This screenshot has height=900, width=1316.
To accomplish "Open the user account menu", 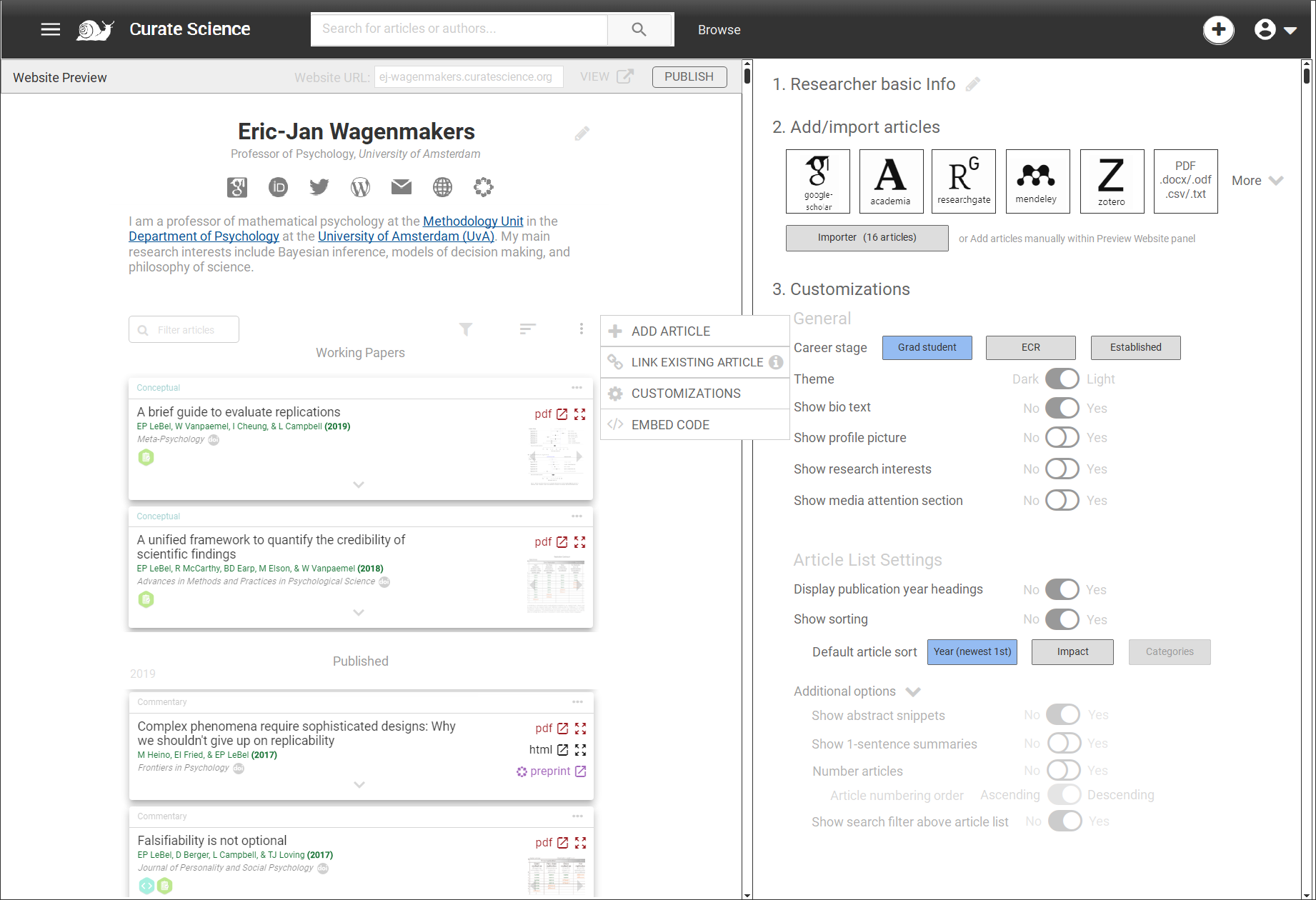I will tap(1275, 29).
